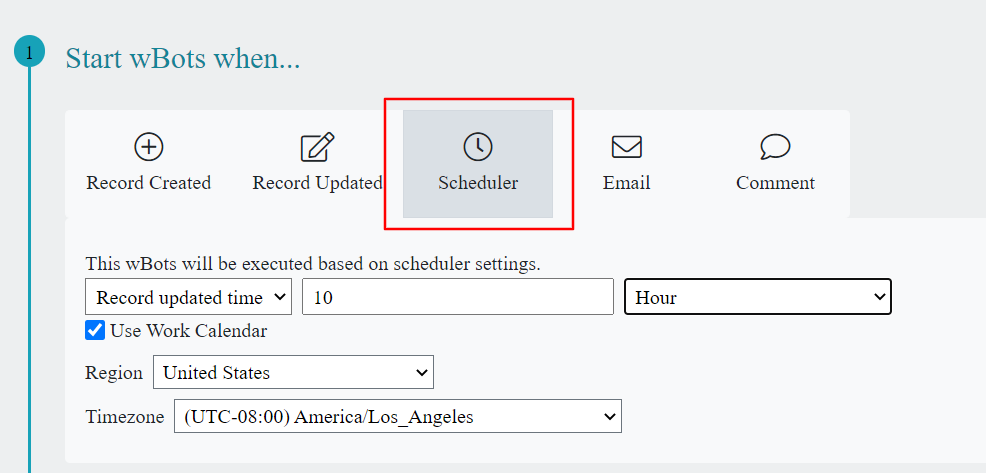986x473 pixels.
Task: Click the Record Created label
Action: coord(148,183)
